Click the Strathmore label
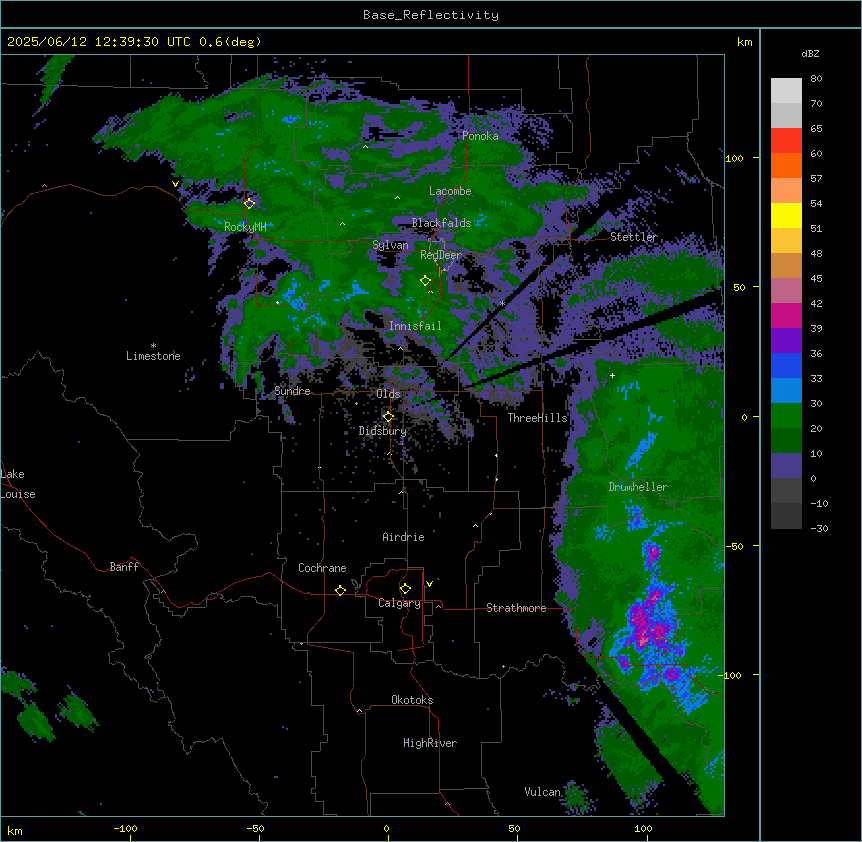Image resolution: width=862 pixels, height=842 pixels. [516, 608]
